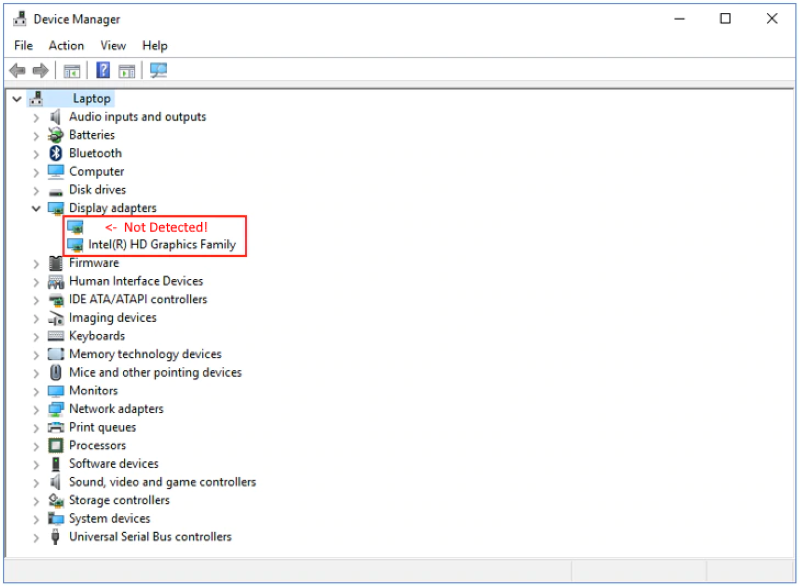Screen dimensions: 800x588
Task: Click the Processors category icon
Action: tap(56, 445)
